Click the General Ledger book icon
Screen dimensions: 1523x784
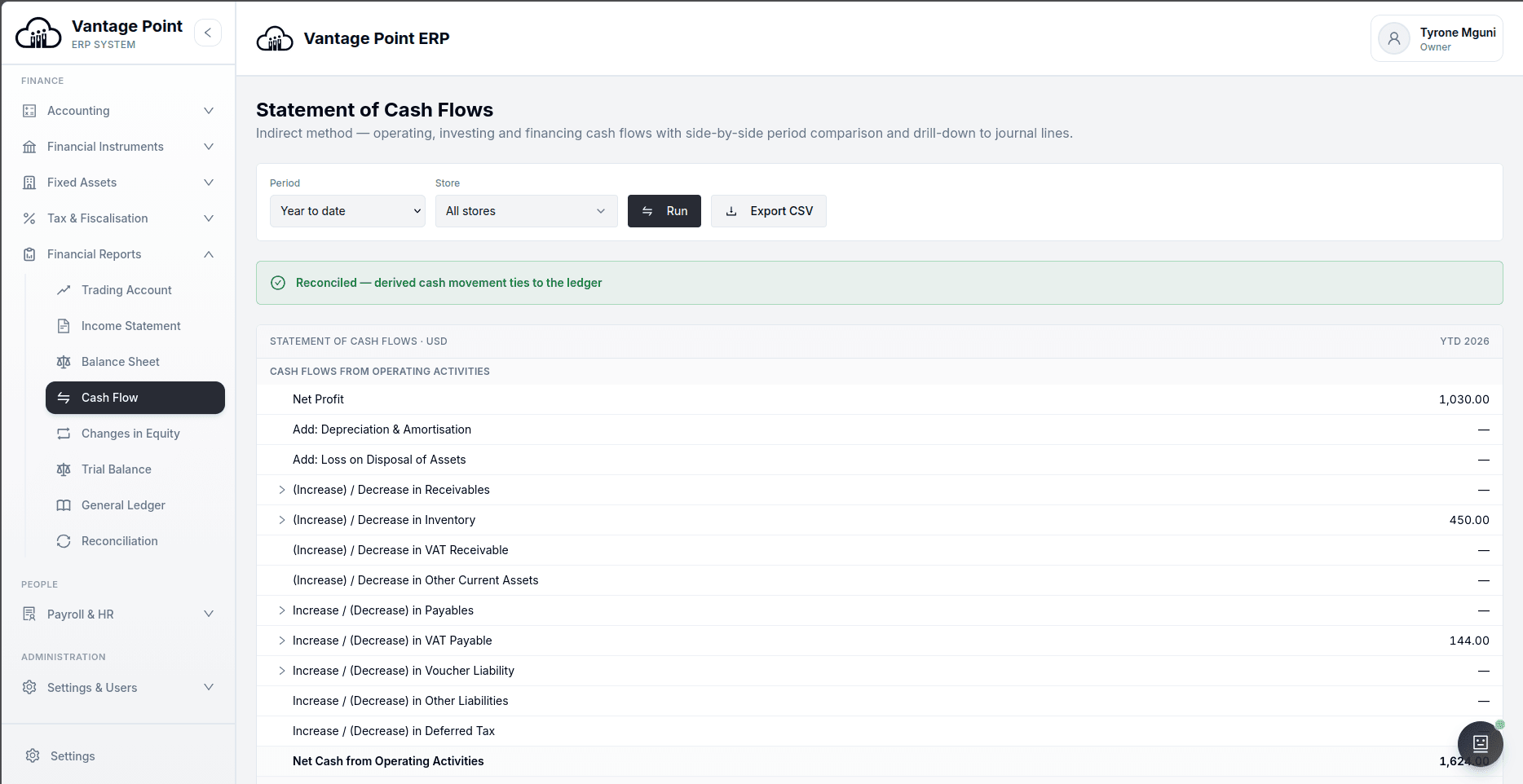[x=64, y=505]
